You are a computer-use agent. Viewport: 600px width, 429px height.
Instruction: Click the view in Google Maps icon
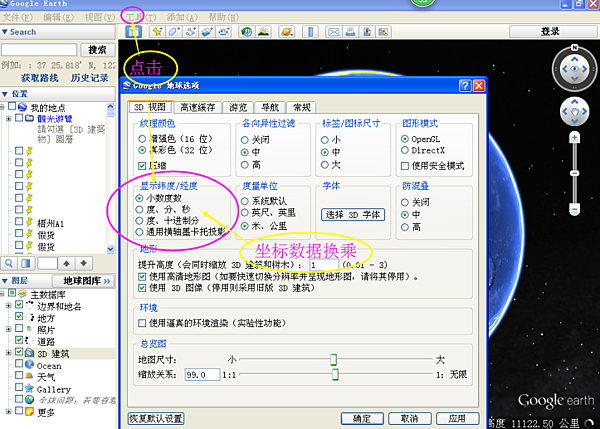[383, 32]
